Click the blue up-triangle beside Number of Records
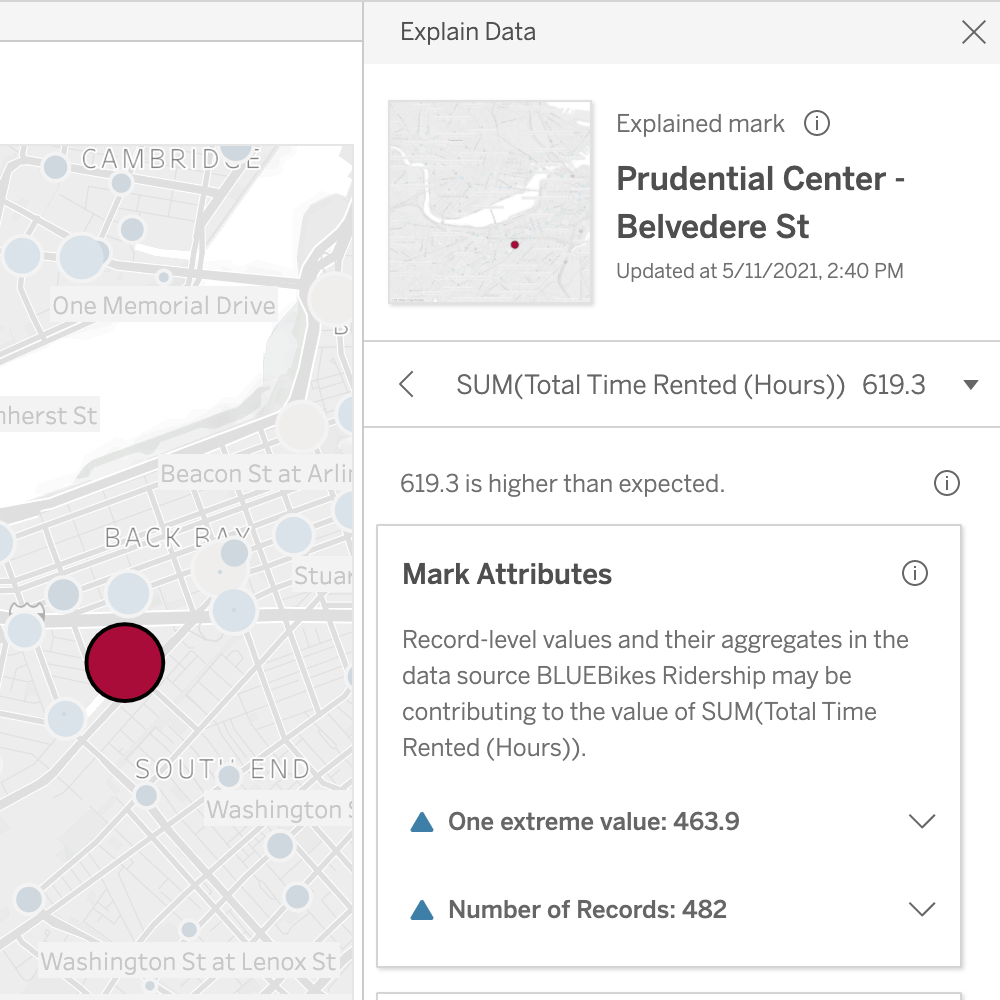 pos(421,909)
